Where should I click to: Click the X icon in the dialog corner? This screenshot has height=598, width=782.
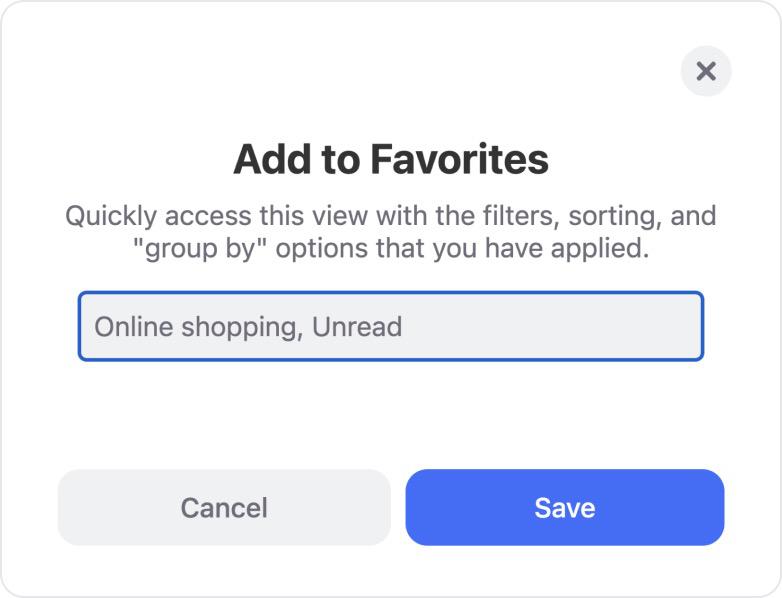pos(706,71)
